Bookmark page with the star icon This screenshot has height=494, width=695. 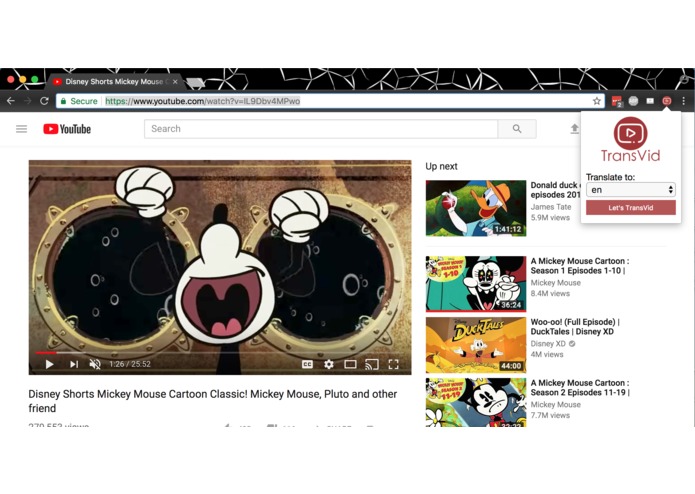(597, 101)
